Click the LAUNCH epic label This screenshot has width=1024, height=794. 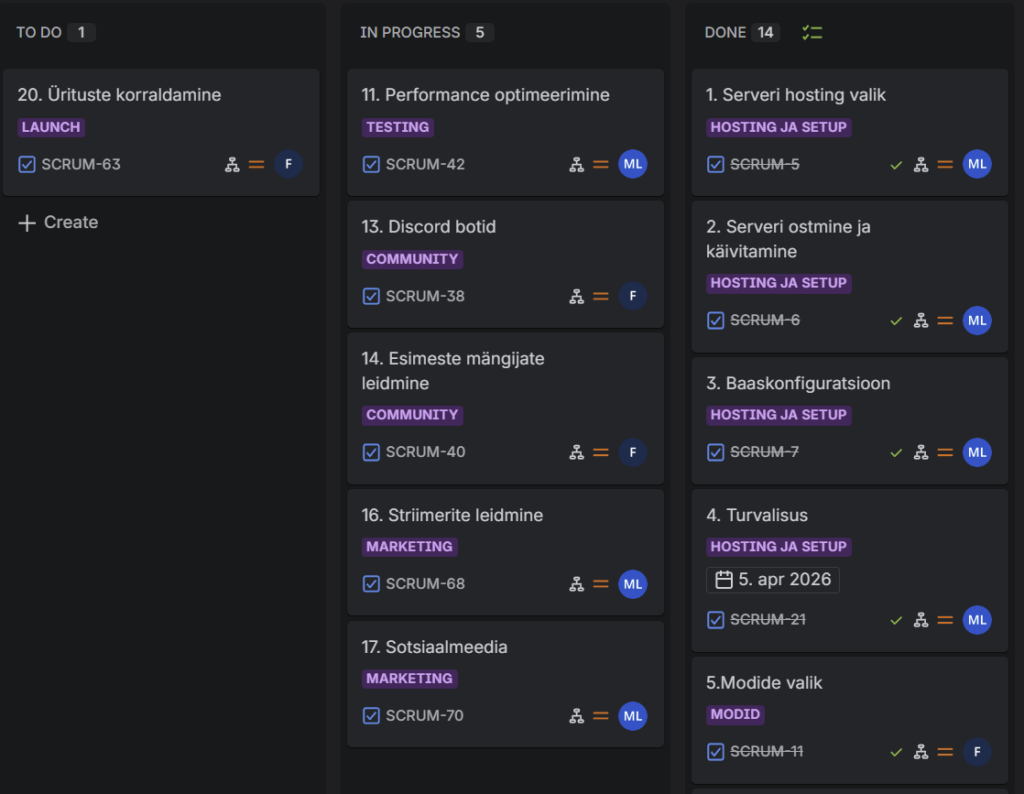[x=51, y=127]
